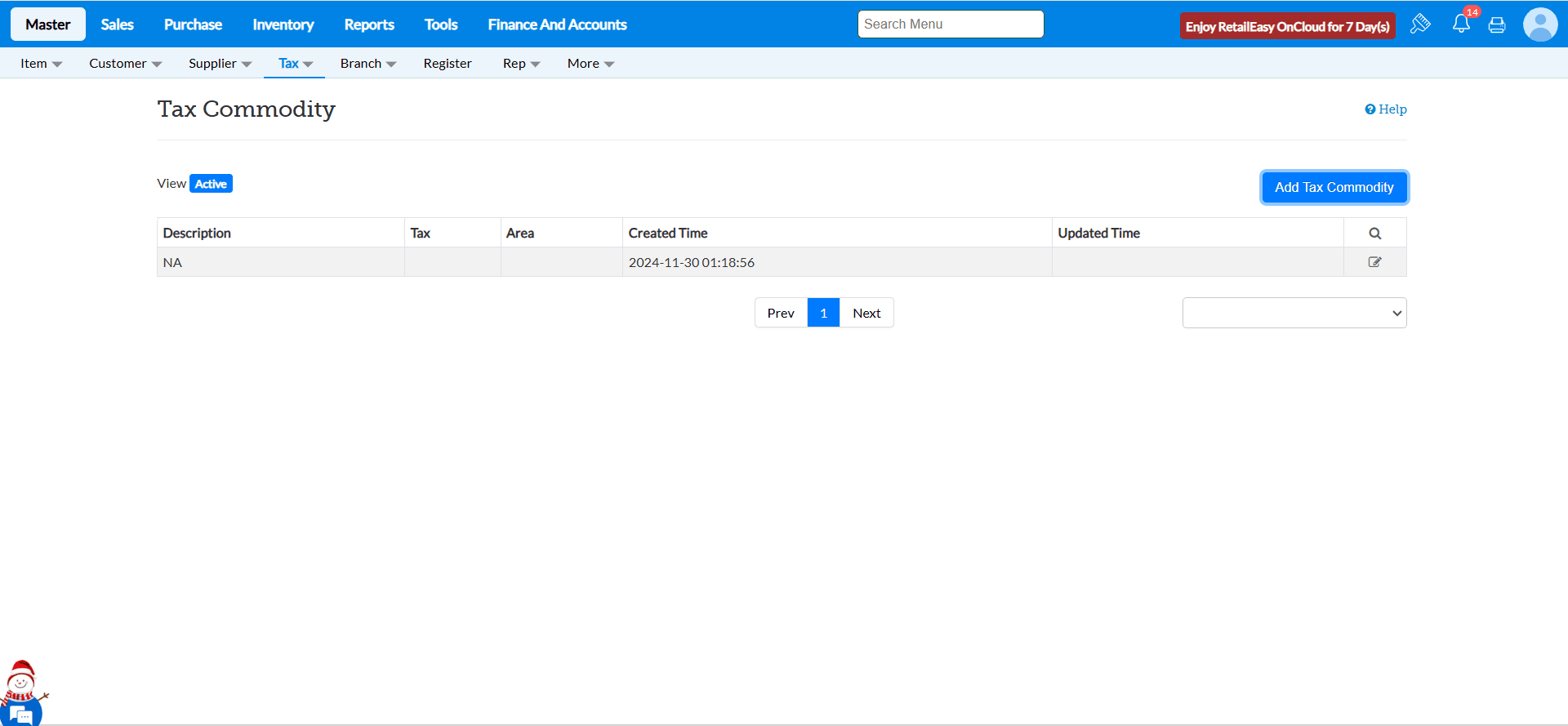Switch to the Reports tab

coord(369,24)
